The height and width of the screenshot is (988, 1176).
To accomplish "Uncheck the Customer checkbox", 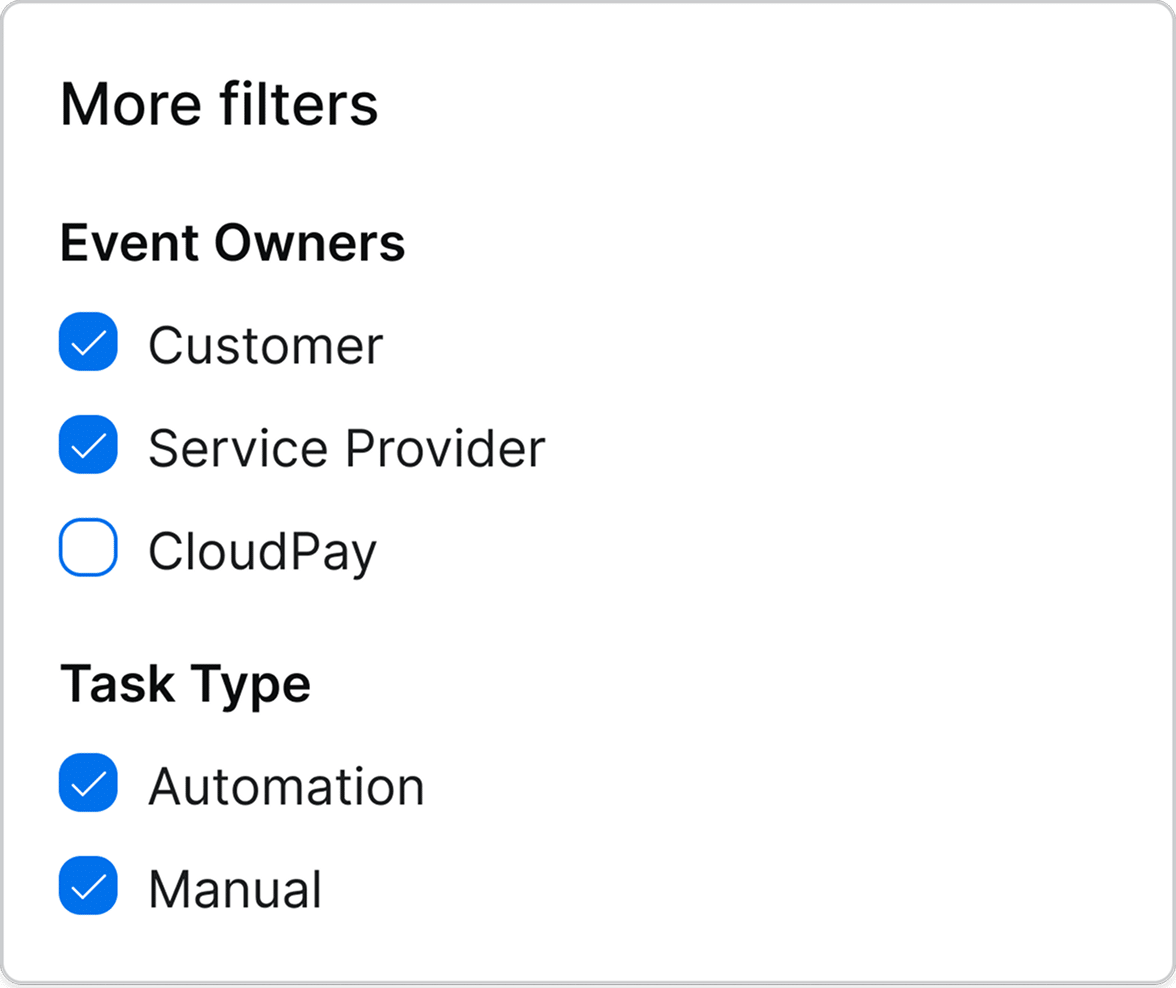I will [x=88, y=342].
